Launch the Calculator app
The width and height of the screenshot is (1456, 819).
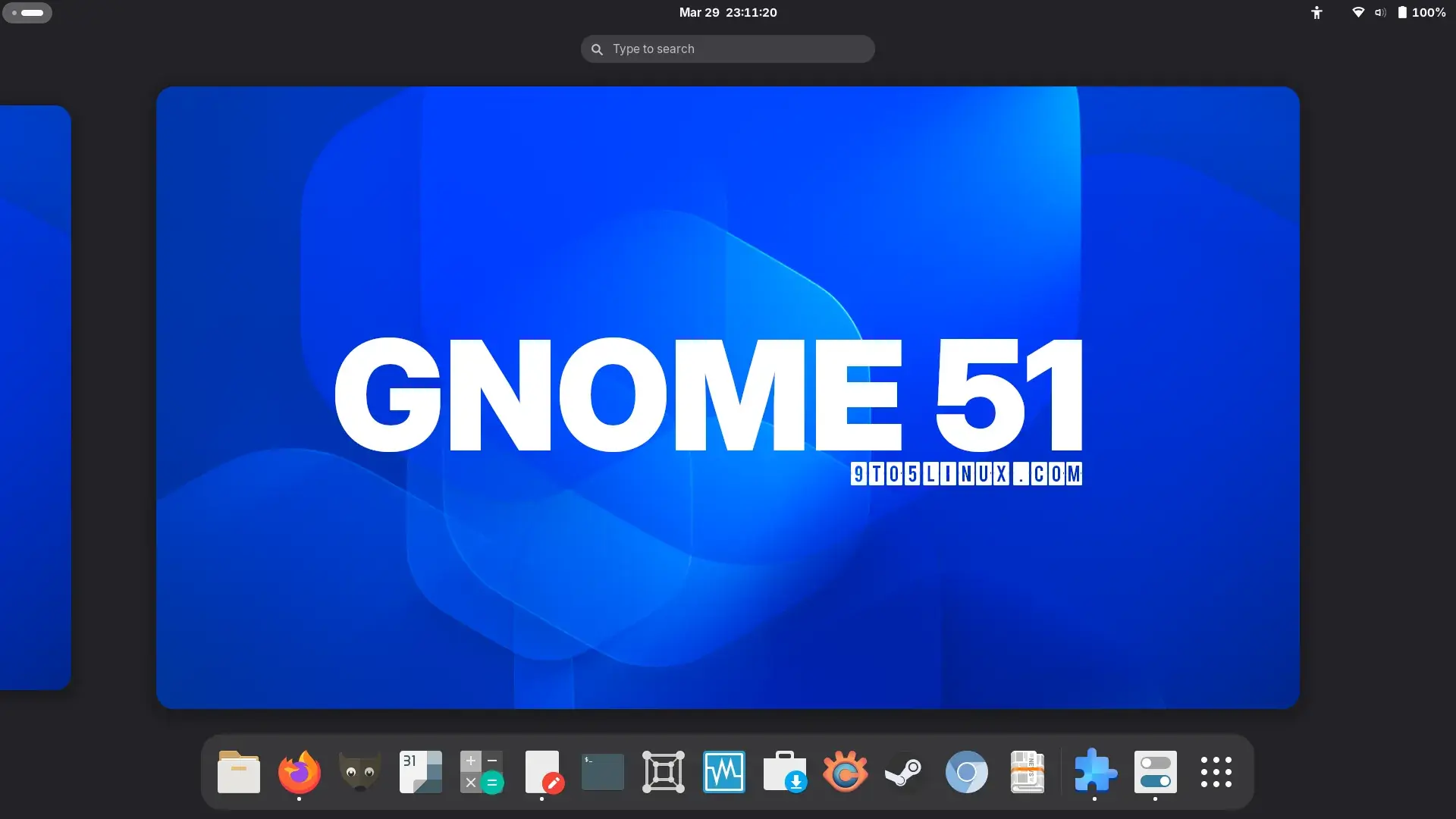pyautogui.click(x=482, y=772)
